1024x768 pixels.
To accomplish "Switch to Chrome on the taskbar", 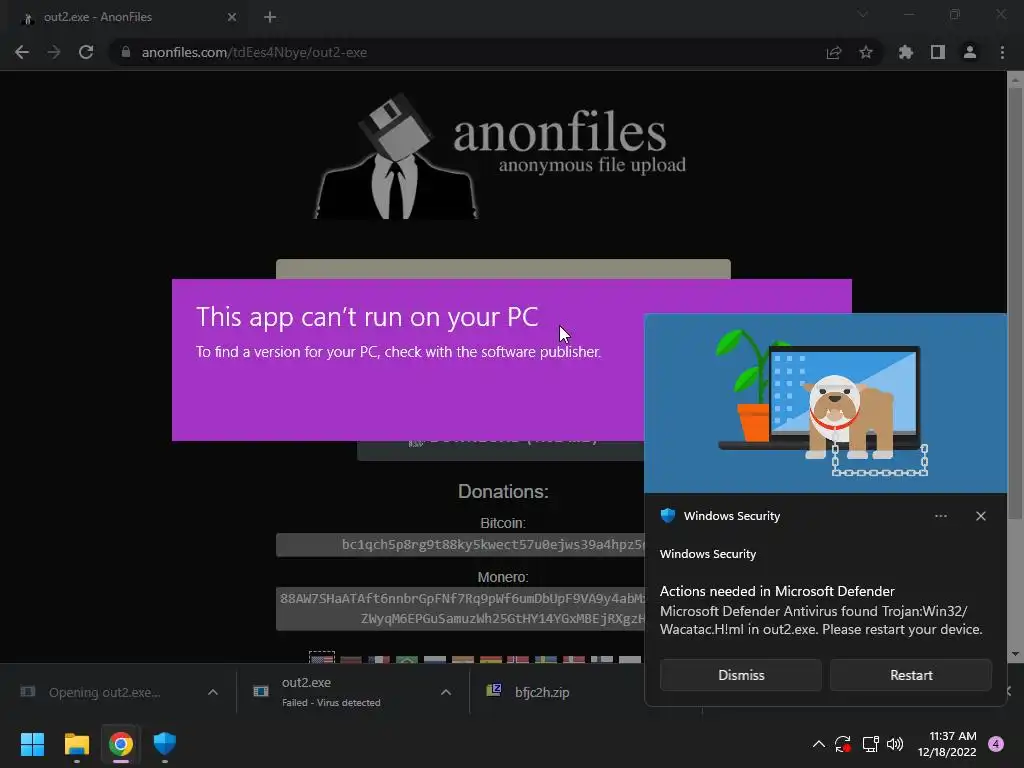I will click(121, 744).
